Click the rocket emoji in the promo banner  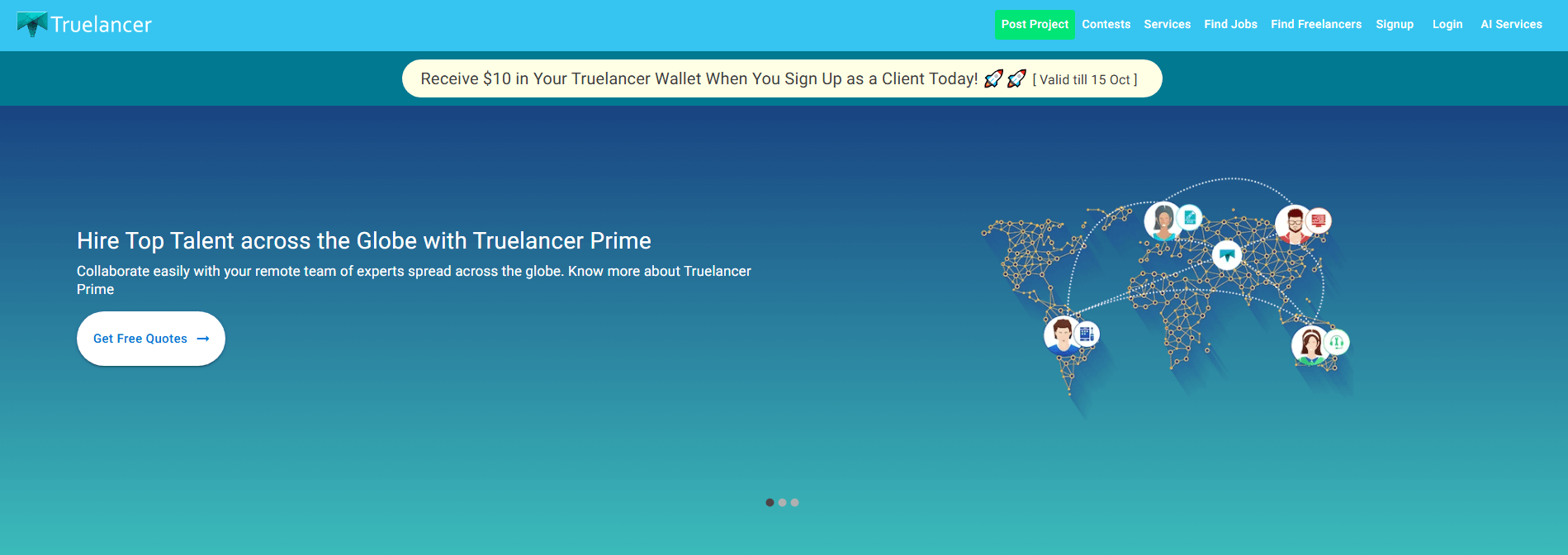1005,78
